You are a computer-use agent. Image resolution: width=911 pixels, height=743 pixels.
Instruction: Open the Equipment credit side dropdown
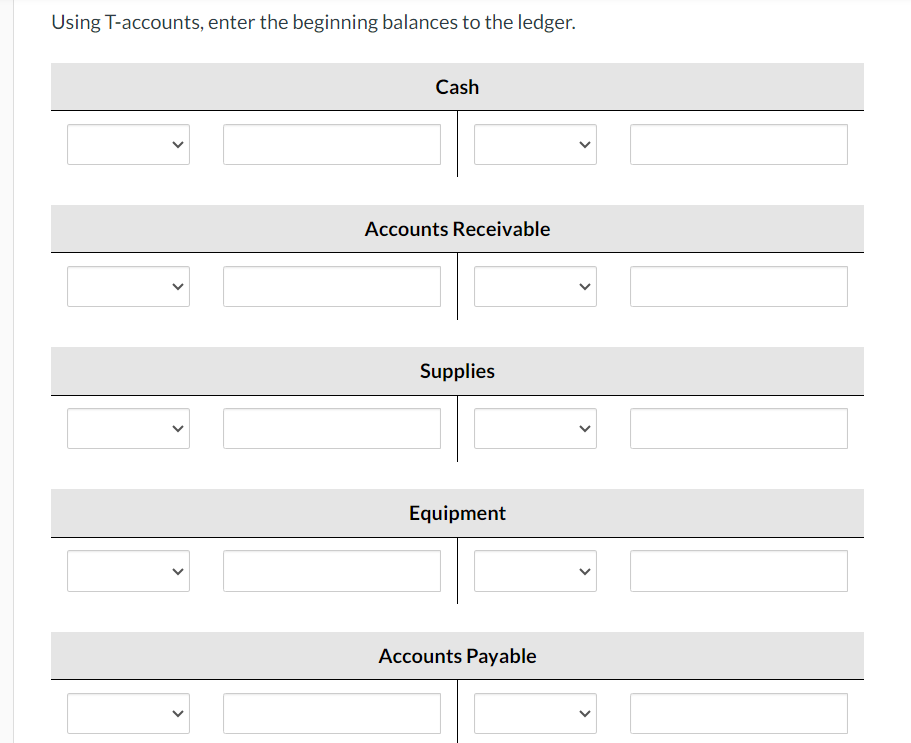[x=534, y=571]
